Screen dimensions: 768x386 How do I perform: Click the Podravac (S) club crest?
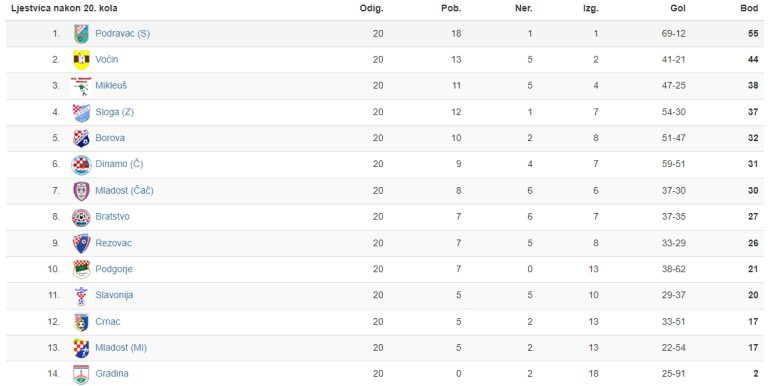pyautogui.click(x=81, y=34)
